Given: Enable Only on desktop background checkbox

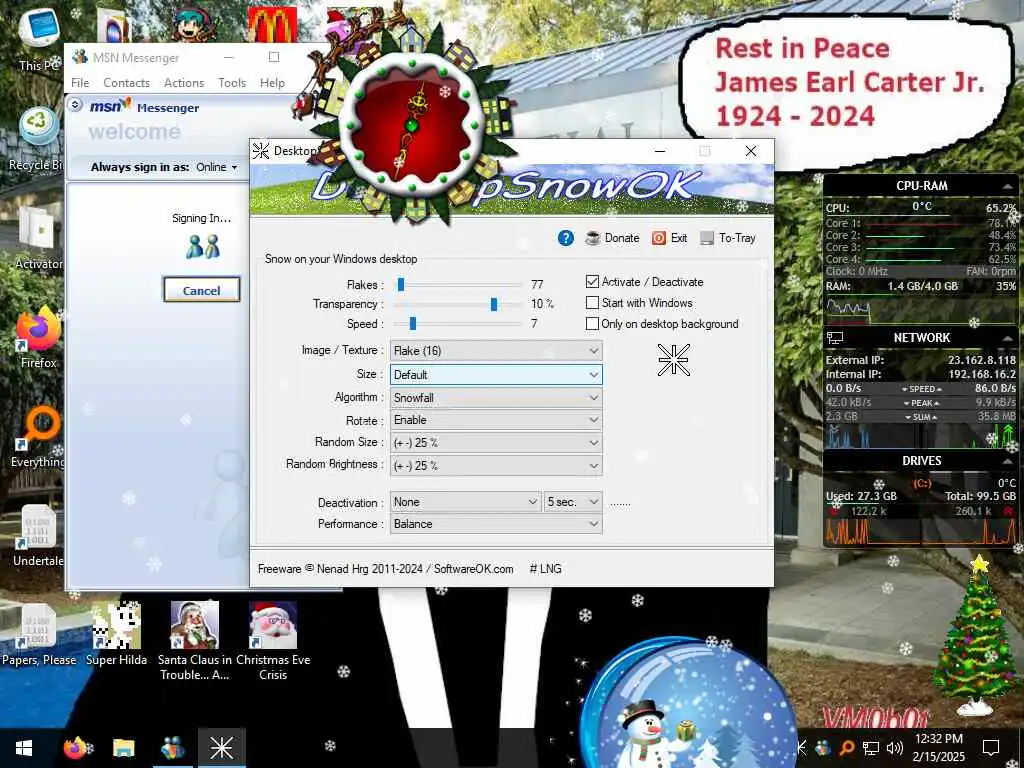Looking at the screenshot, I should (592, 324).
